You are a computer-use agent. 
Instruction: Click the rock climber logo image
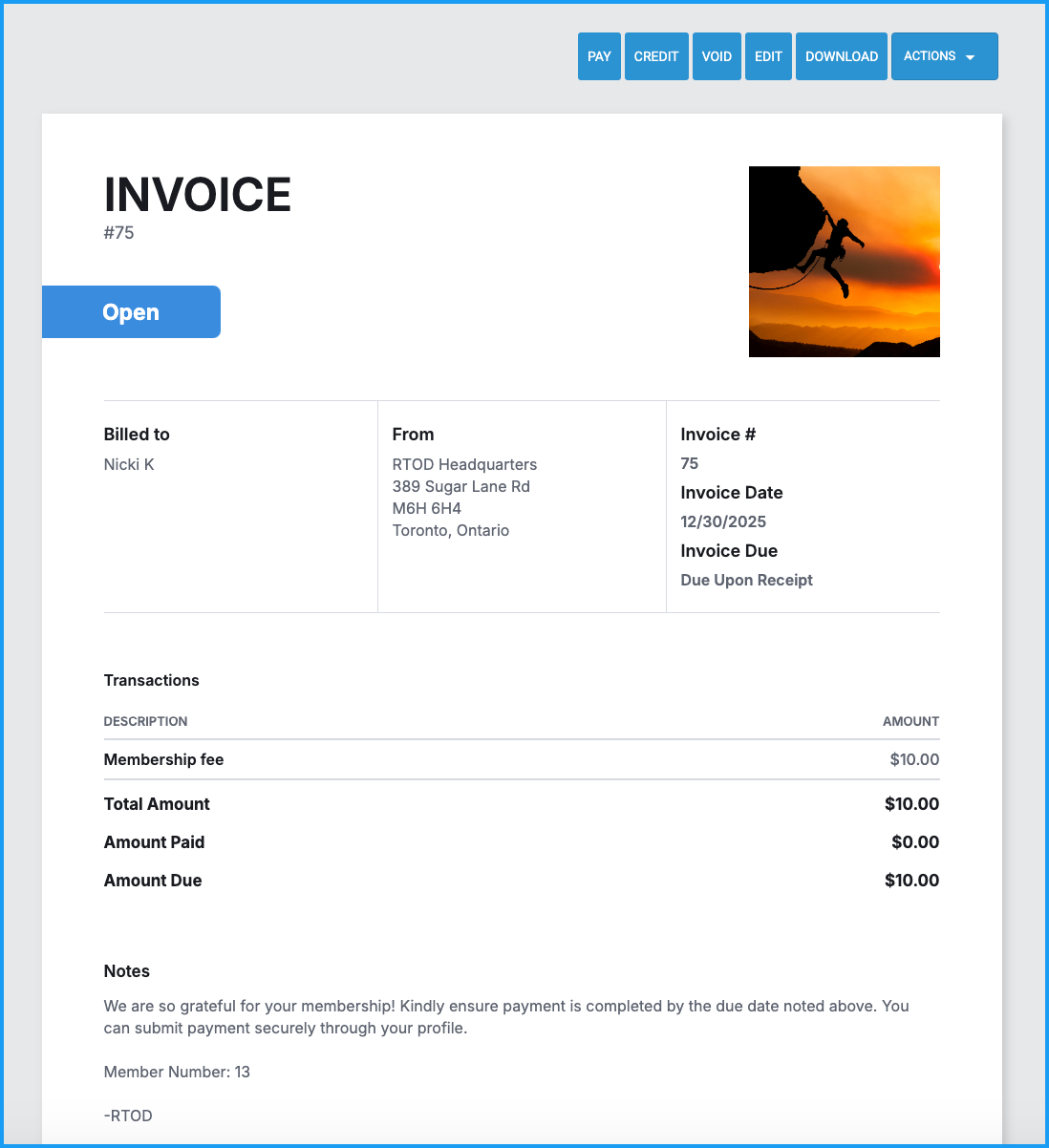(x=844, y=262)
